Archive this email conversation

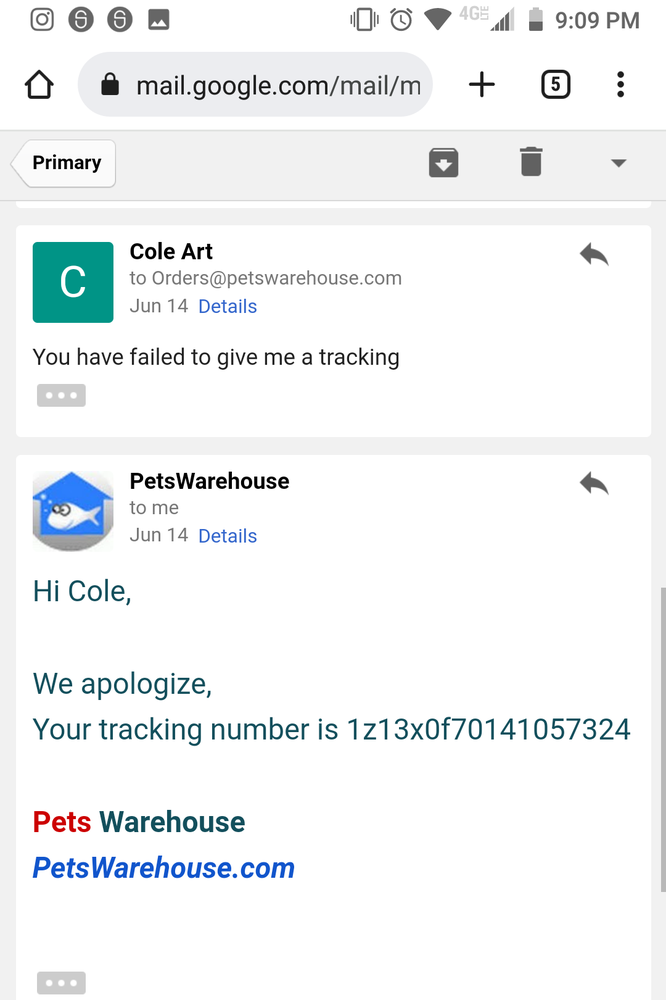(x=443, y=162)
